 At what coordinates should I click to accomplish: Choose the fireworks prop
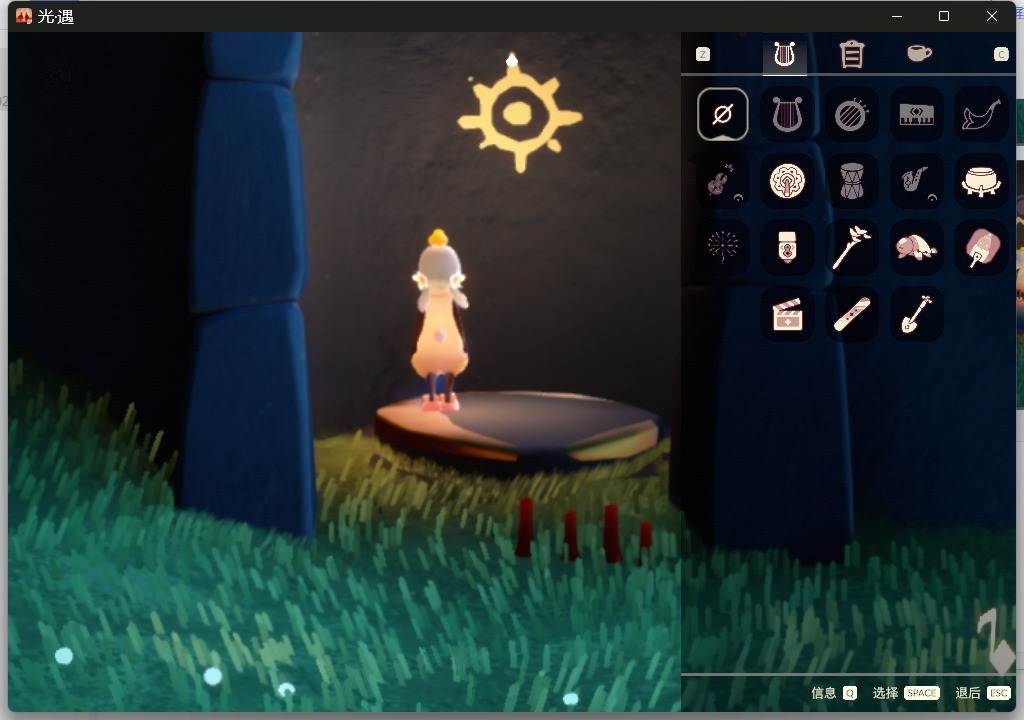pos(722,248)
